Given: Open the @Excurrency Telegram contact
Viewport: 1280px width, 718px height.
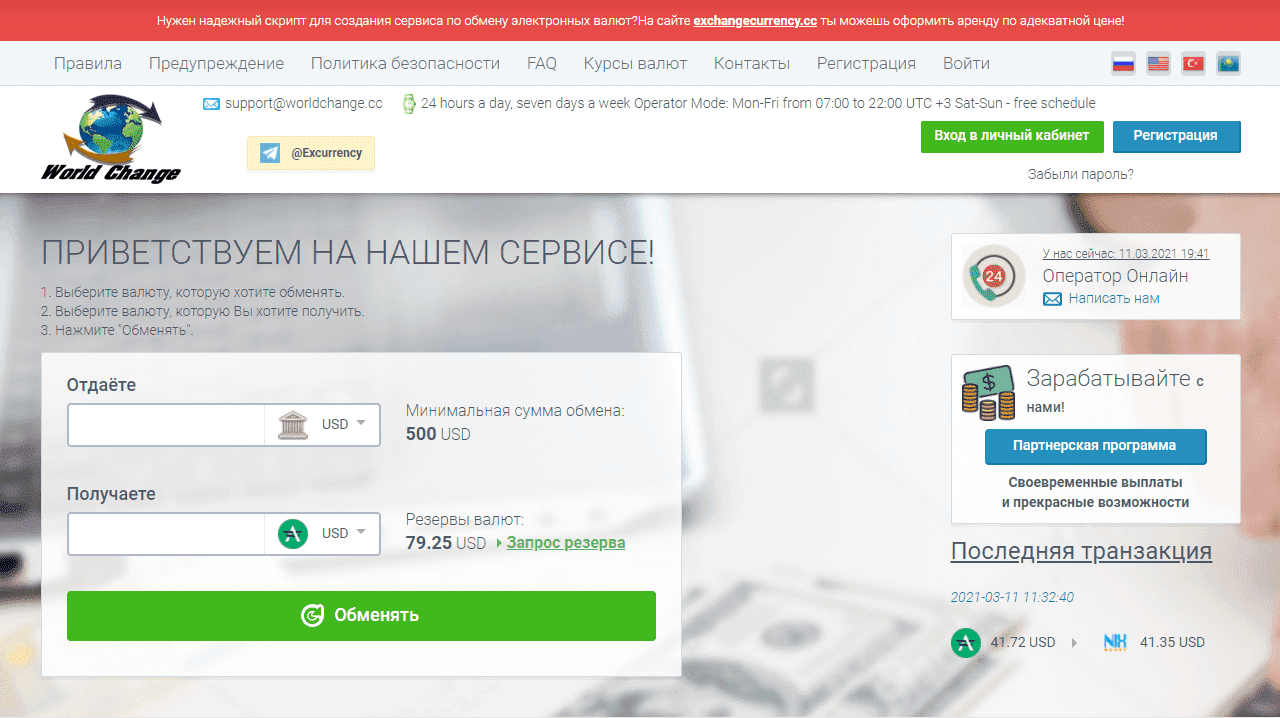Looking at the screenshot, I should coord(311,154).
